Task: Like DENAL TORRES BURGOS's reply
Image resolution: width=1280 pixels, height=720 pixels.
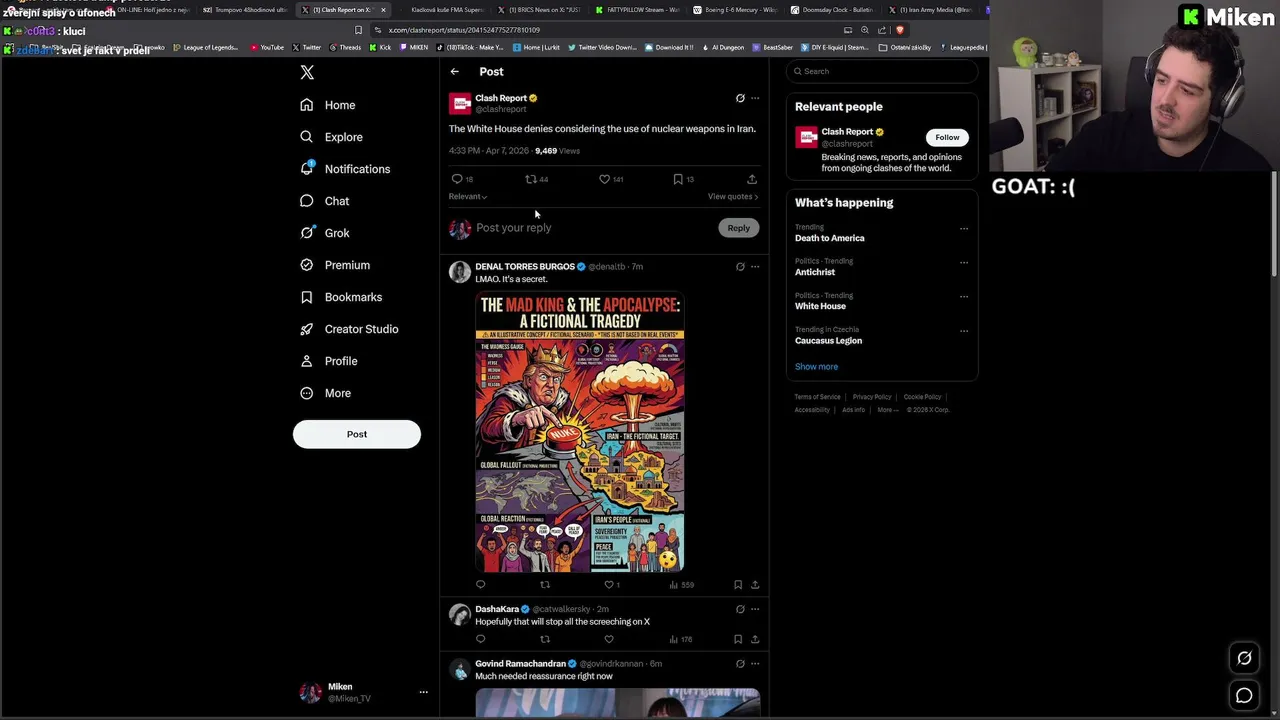Action: [x=608, y=585]
